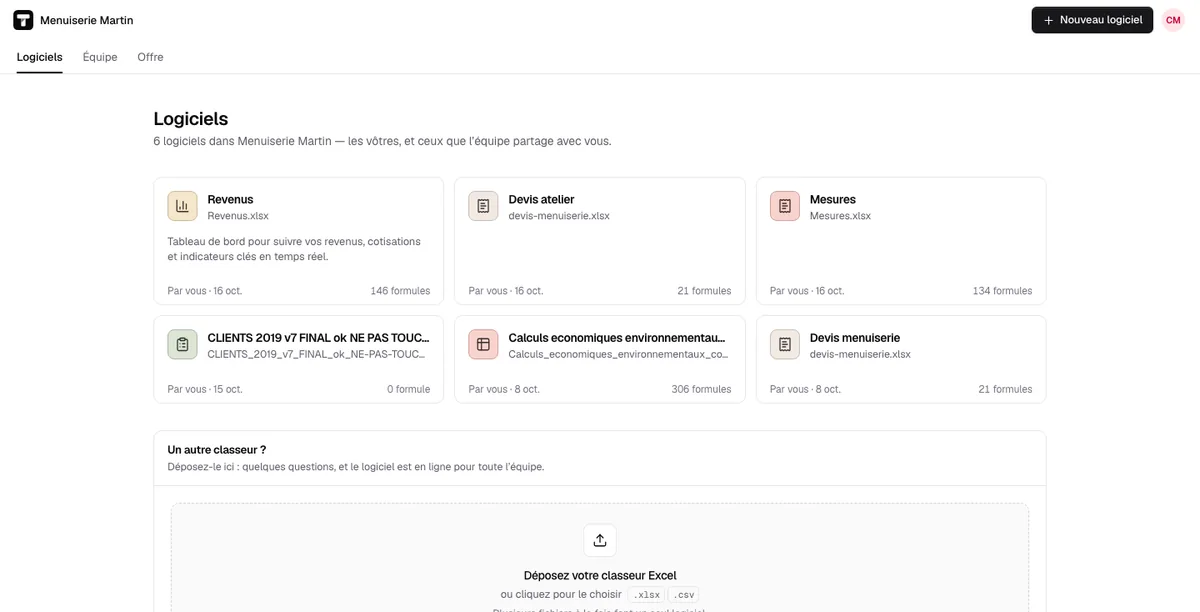Click the Devis menuiserie document icon

point(785,344)
